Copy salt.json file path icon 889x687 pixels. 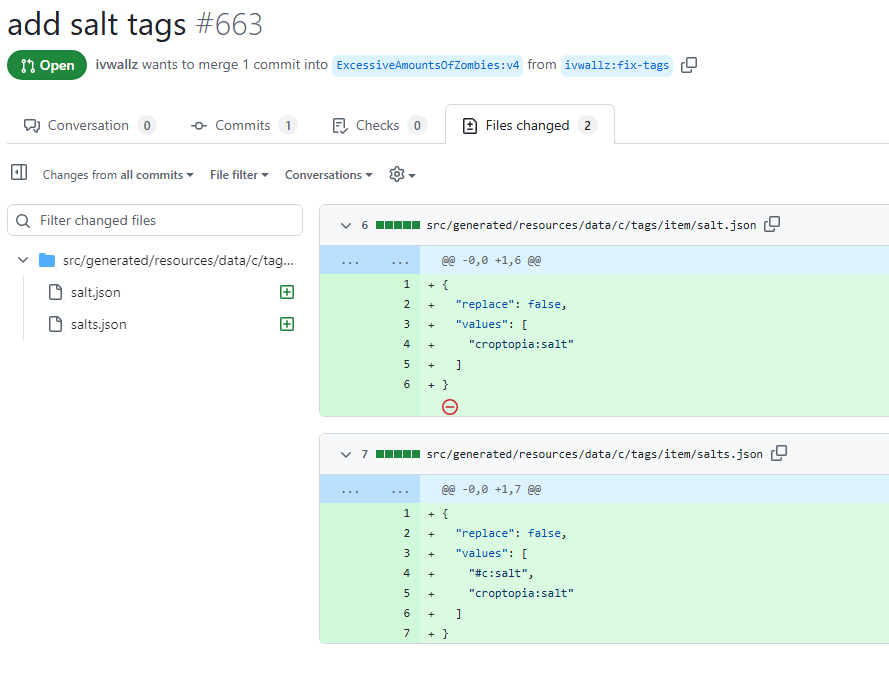pos(772,225)
